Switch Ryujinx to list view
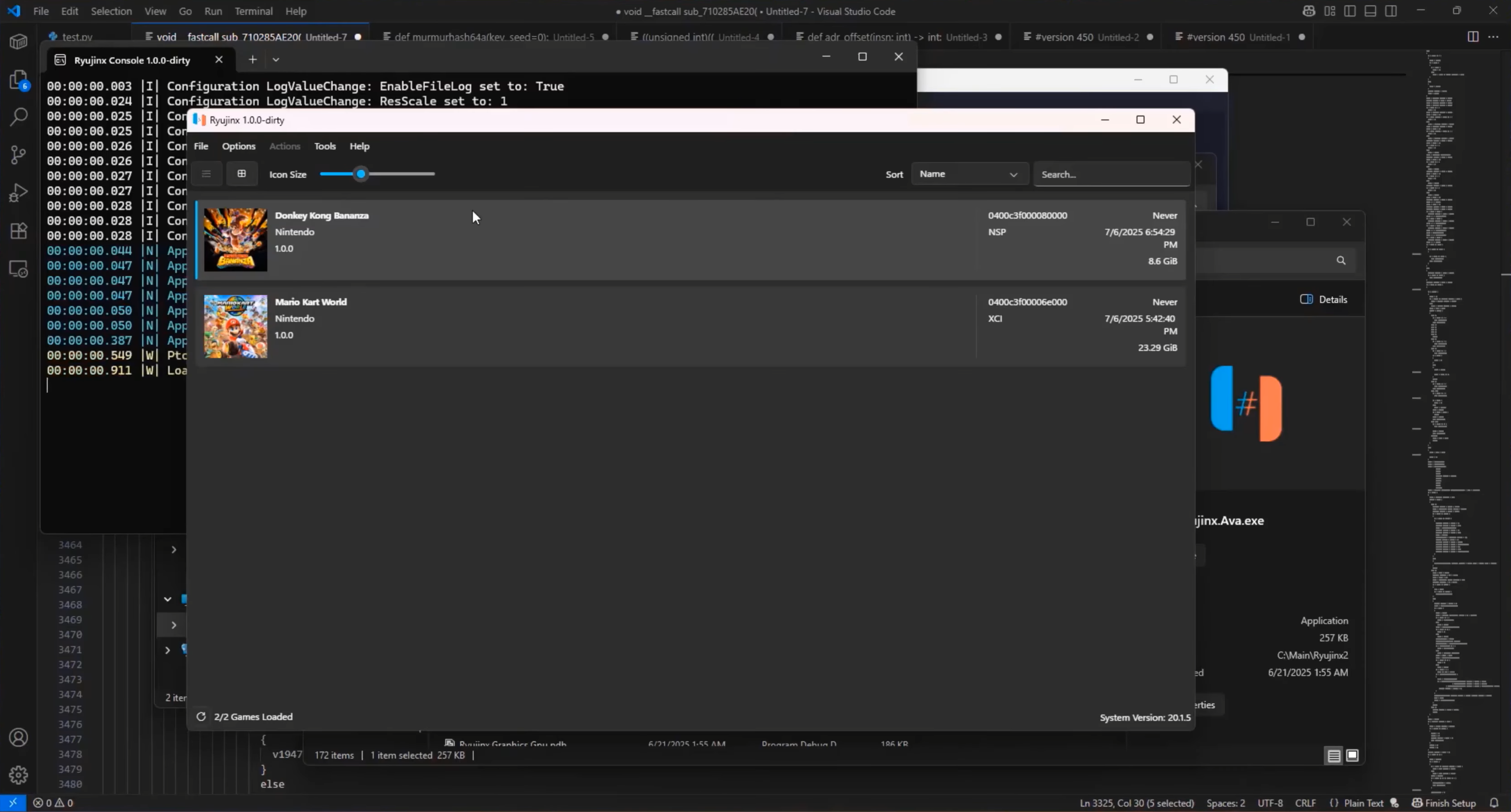Image resolution: width=1511 pixels, height=812 pixels. pyautogui.click(x=206, y=174)
